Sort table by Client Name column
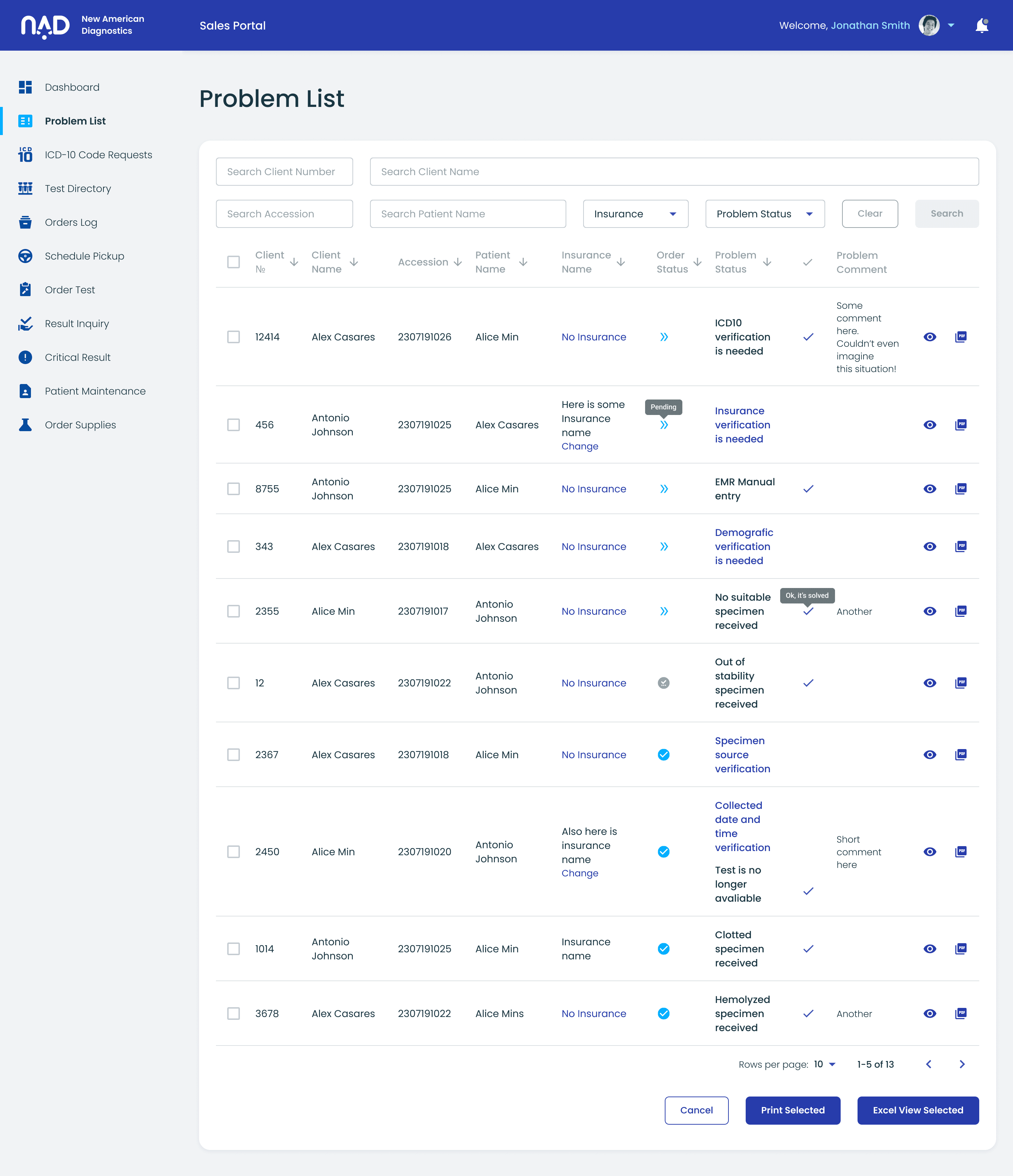Image resolution: width=1013 pixels, height=1176 pixels. [x=354, y=262]
